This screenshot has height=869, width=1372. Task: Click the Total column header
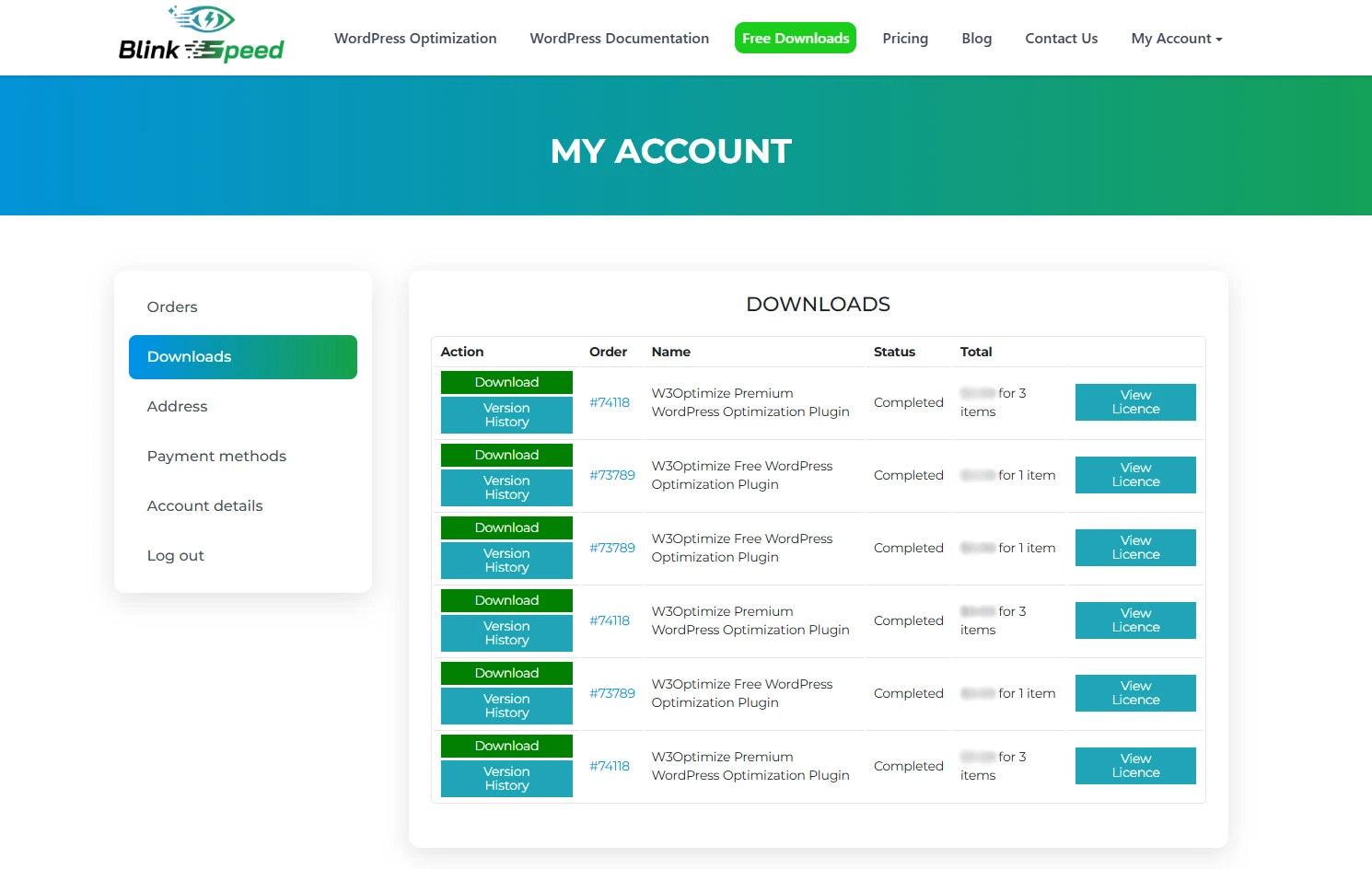point(976,352)
